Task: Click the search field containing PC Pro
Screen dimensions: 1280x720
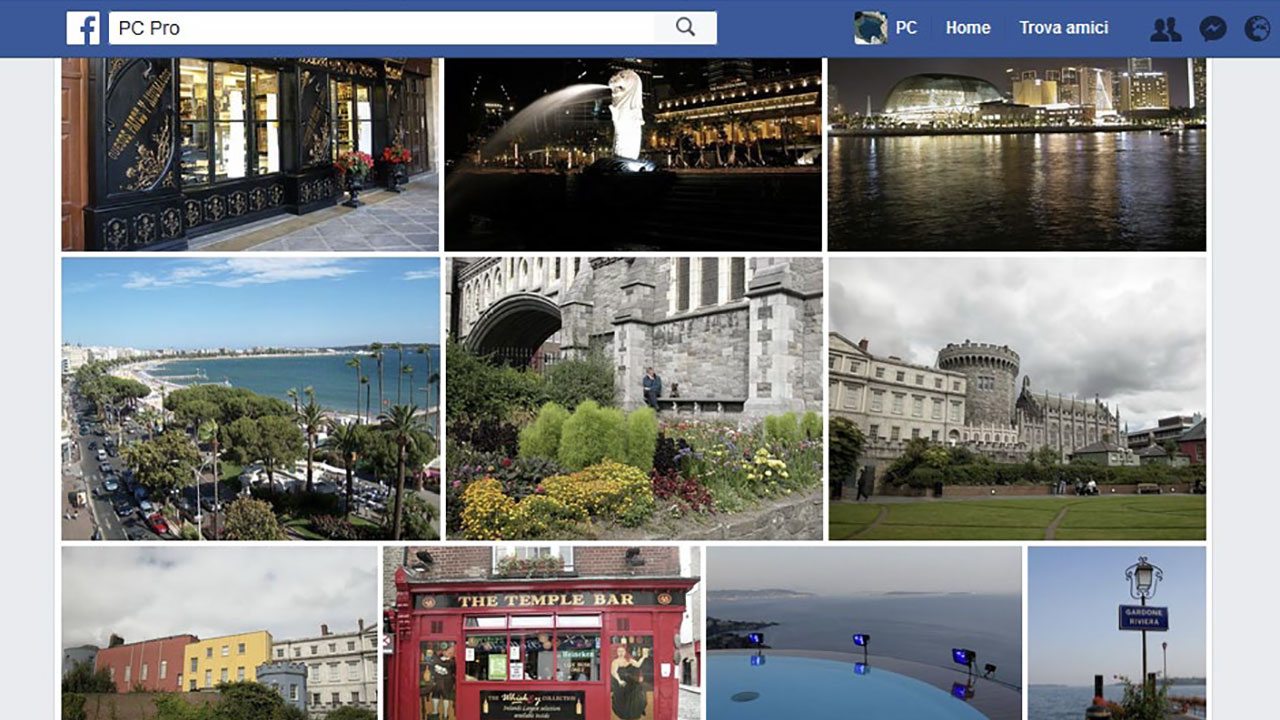Action: point(380,28)
